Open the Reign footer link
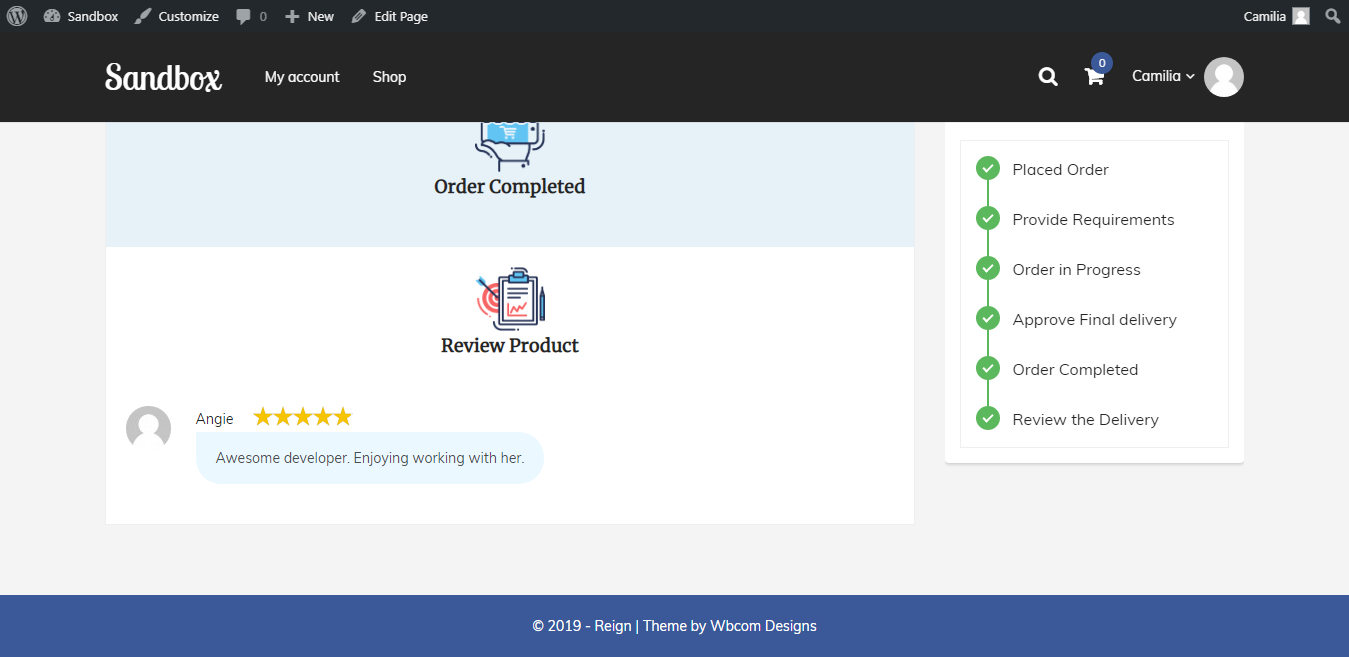This screenshot has width=1349, height=657. coord(613,626)
